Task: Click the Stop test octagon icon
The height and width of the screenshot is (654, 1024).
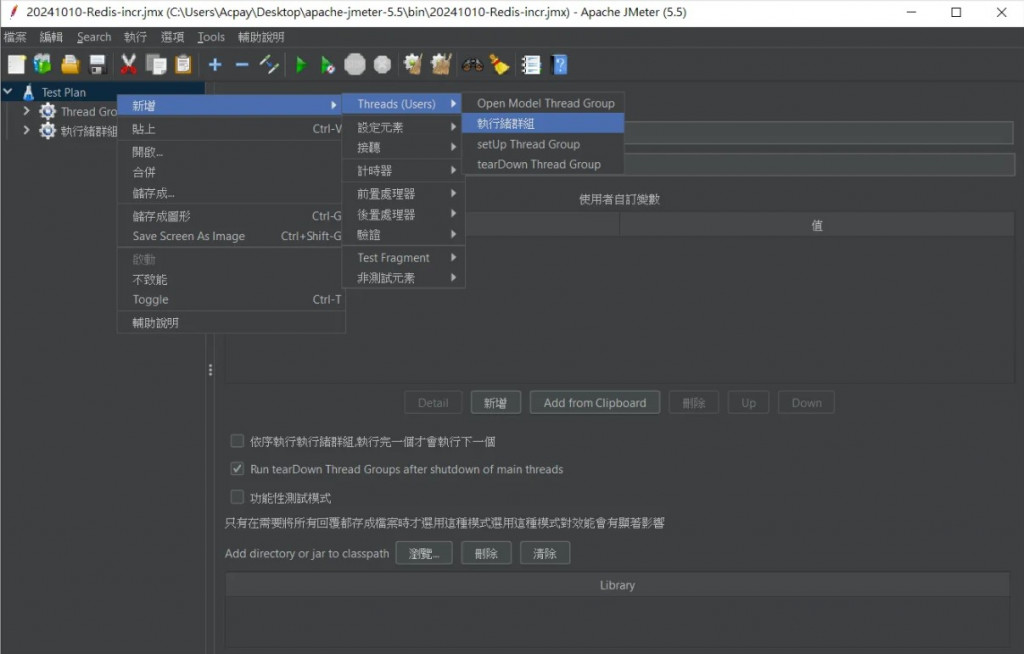Action: tap(355, 65)
